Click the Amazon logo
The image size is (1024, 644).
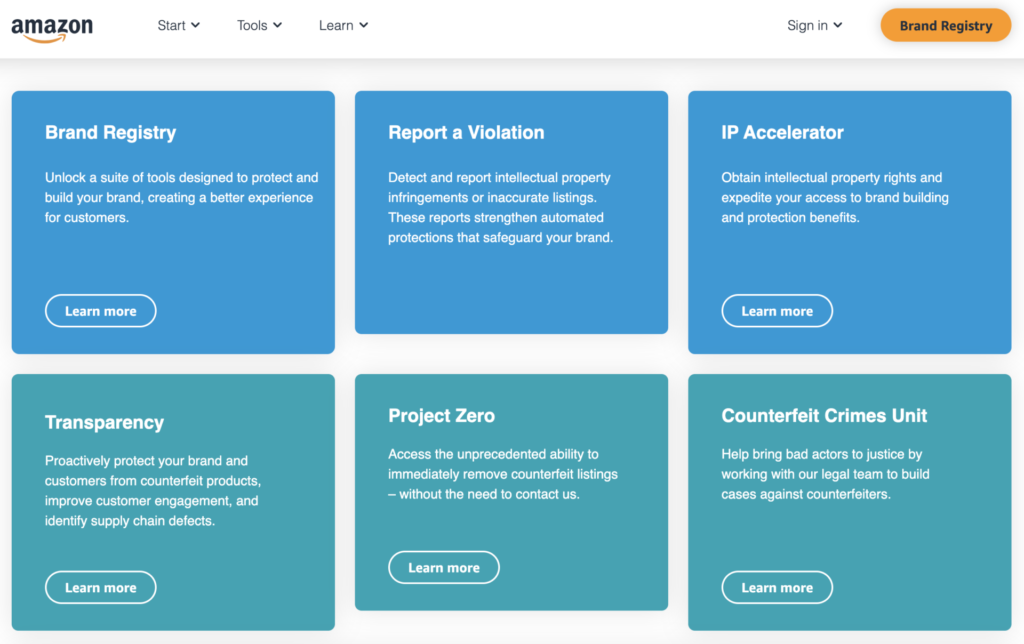(52, 29)
